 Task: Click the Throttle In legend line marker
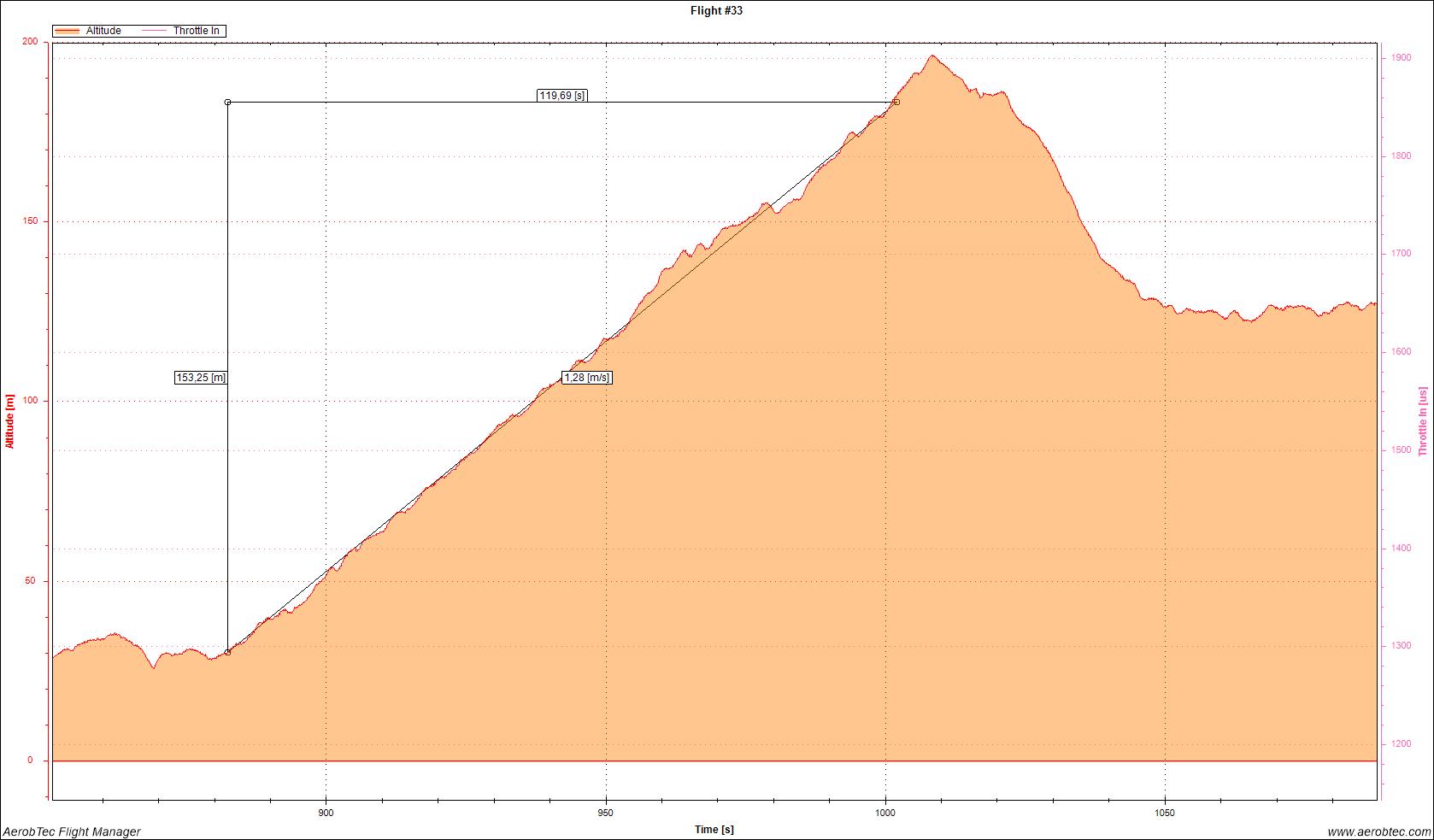154,31
